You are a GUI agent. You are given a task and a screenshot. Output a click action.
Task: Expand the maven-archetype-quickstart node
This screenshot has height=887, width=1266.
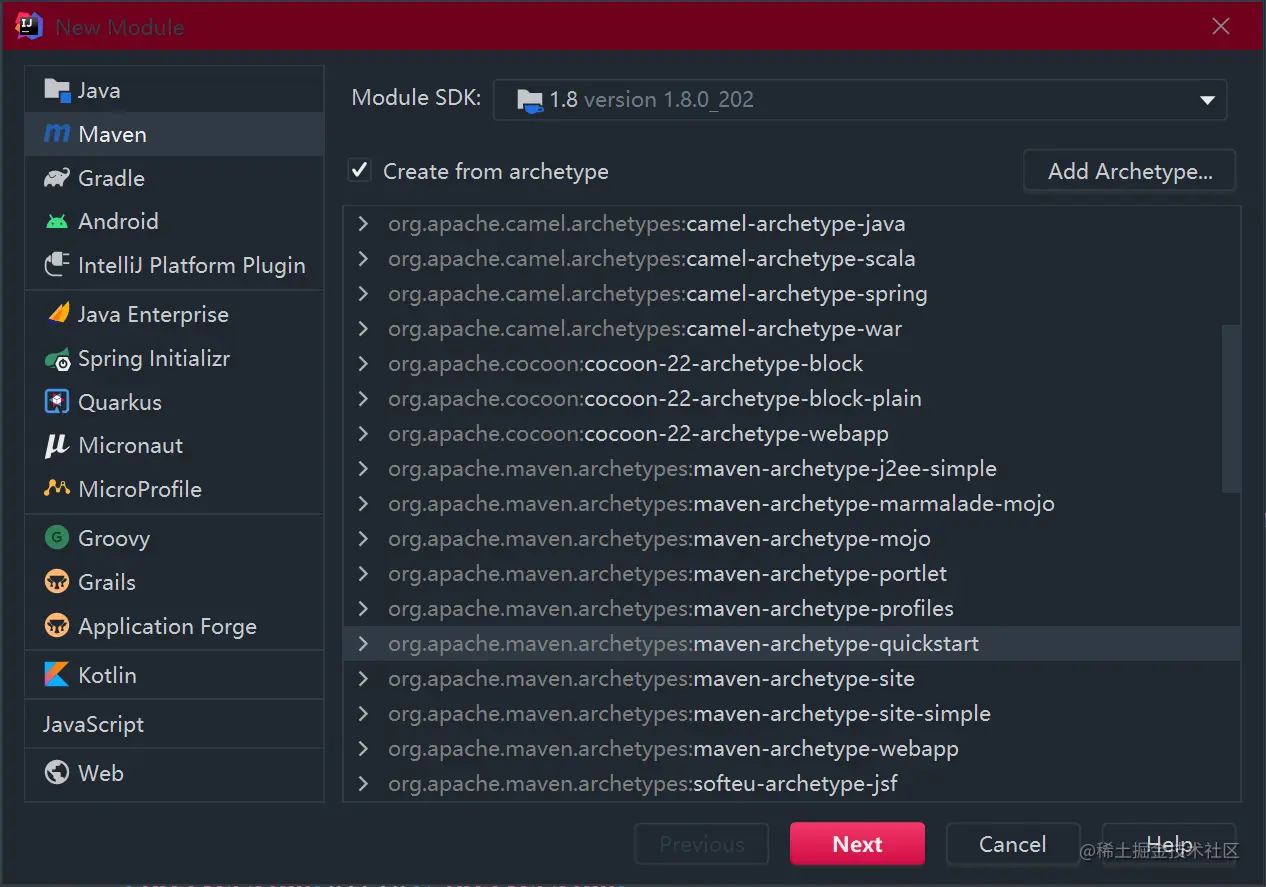(x=363, y=644)
